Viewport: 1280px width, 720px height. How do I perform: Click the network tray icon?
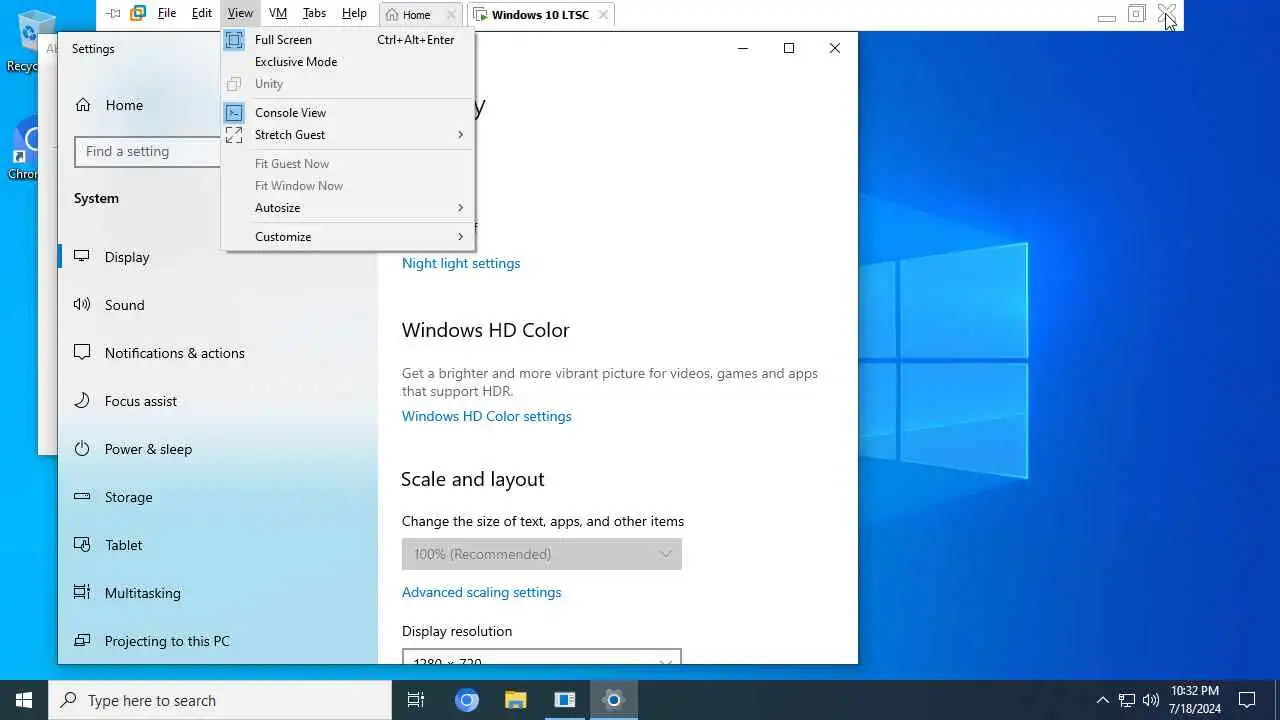tap(1126, 700)
